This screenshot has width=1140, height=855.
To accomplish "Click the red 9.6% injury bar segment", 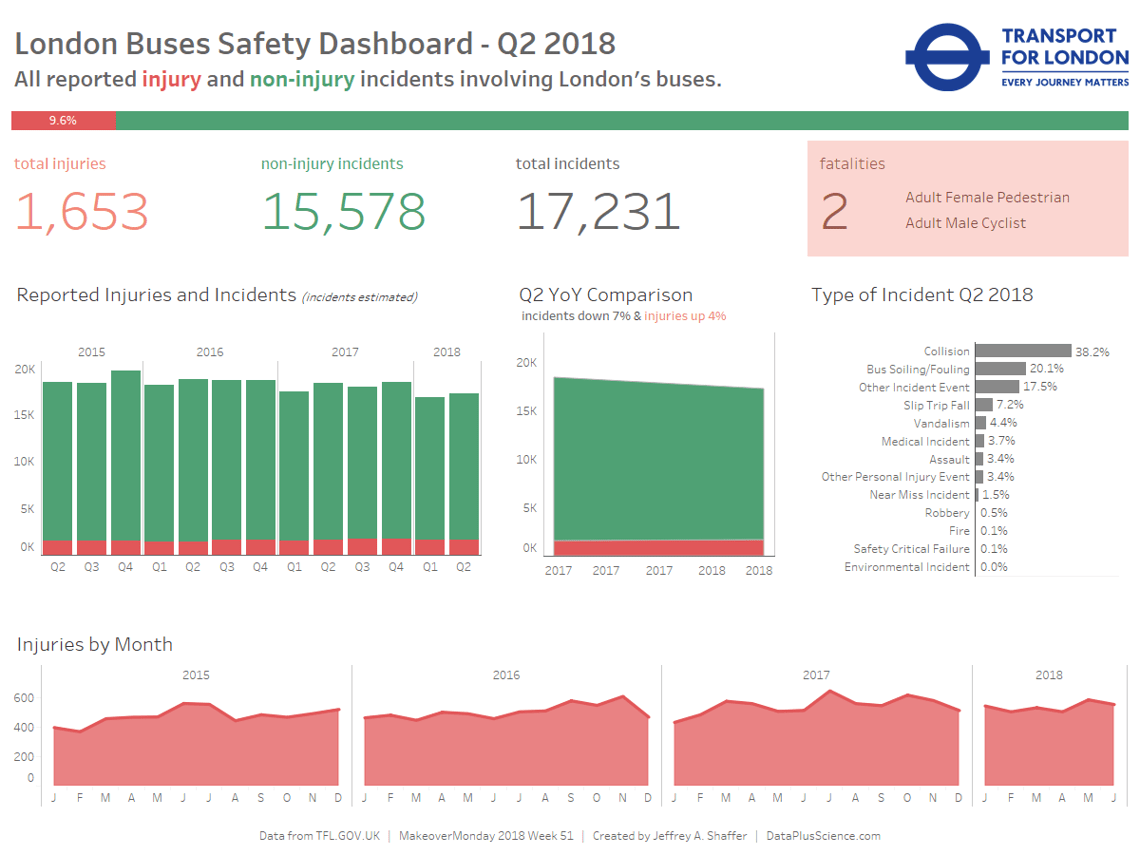I will tap(63, 121).
